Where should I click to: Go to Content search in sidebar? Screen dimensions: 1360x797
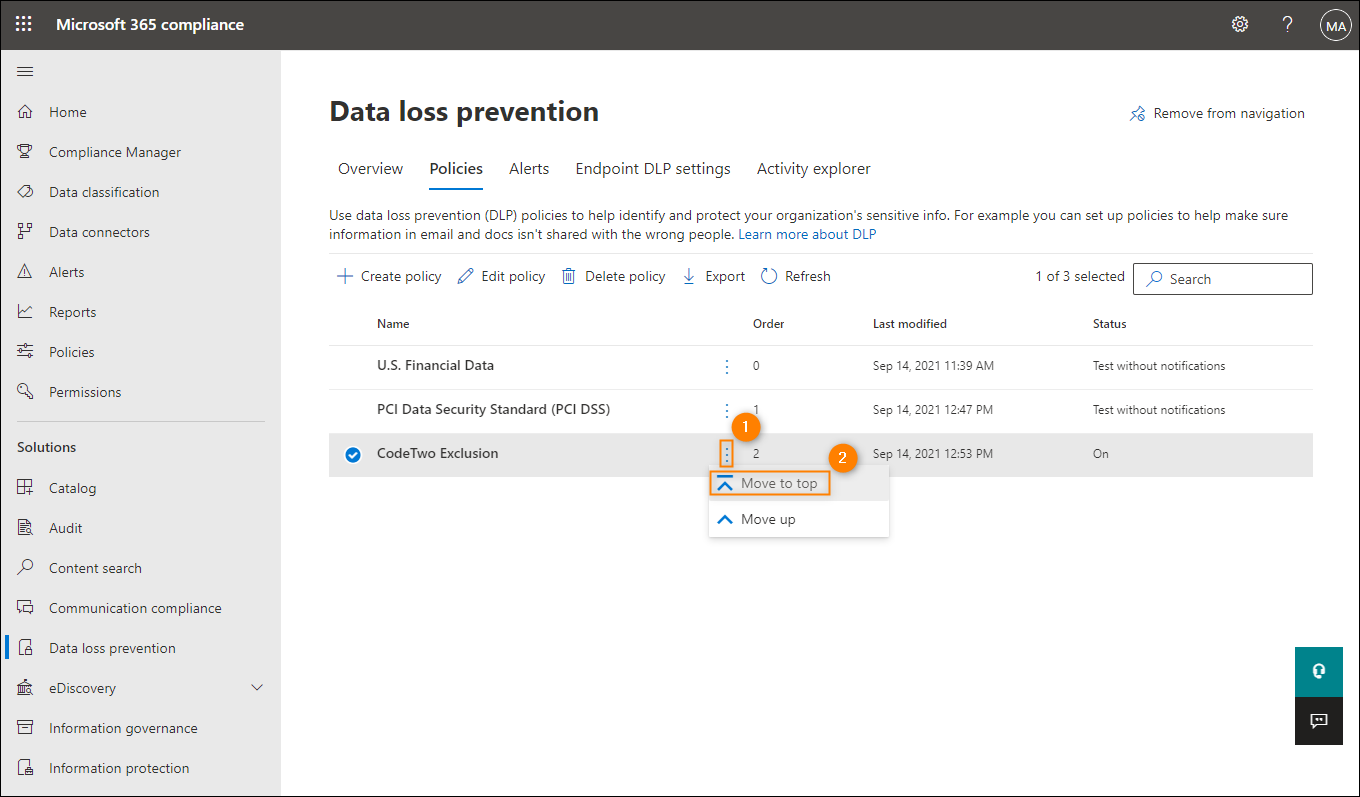[95, 568]
